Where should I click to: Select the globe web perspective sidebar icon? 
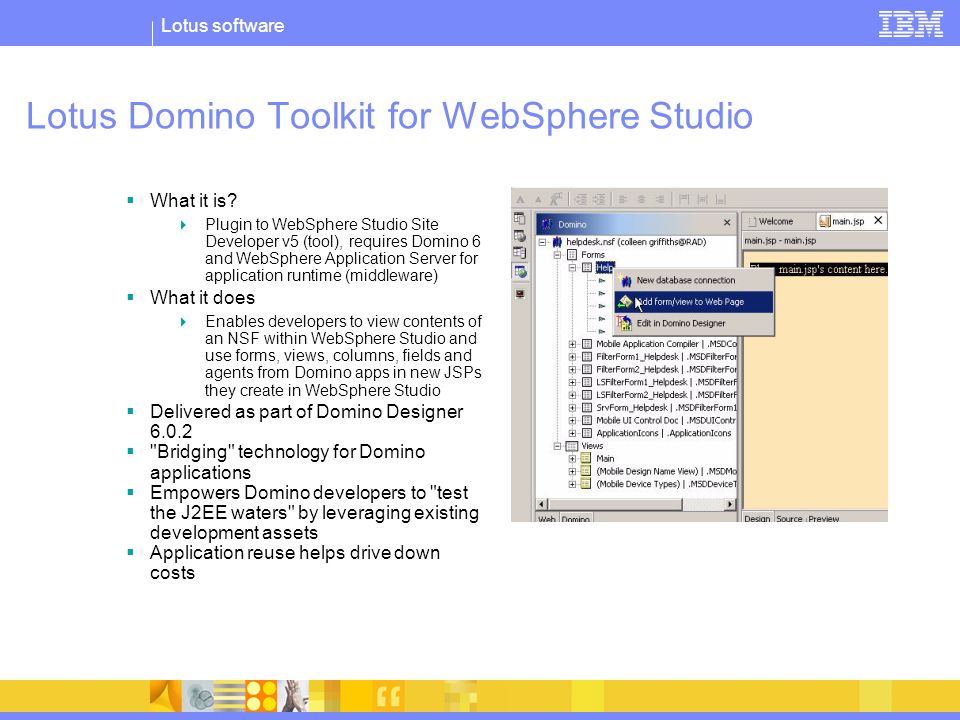pos(520,272)
